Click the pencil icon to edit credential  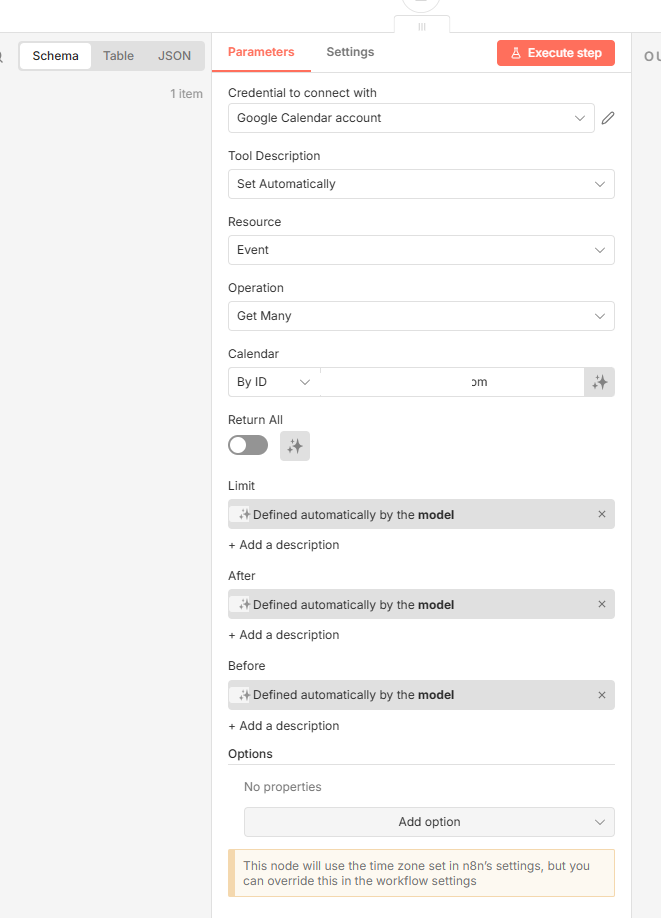pos(608,118)
